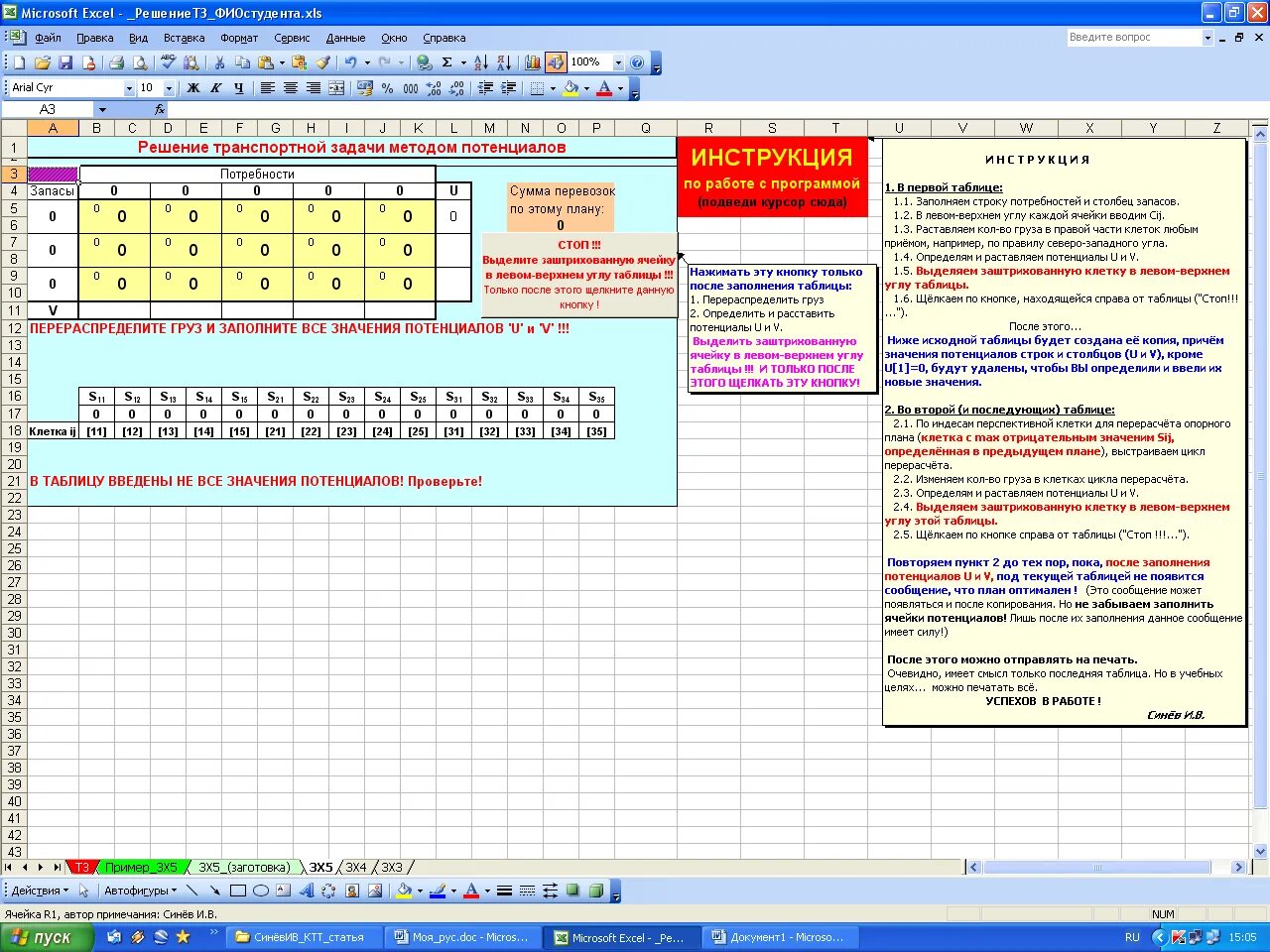Image resolution: width=1270 pixels, height=952 pixels.
Task: Sort ascending with the A-Я icon
Action: (481, 62)
